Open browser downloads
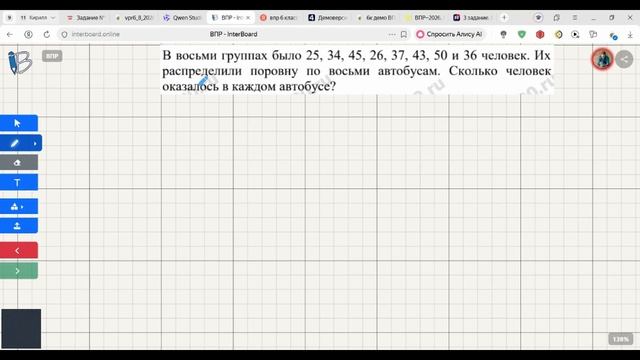640x360 pixels. (630, 35)
